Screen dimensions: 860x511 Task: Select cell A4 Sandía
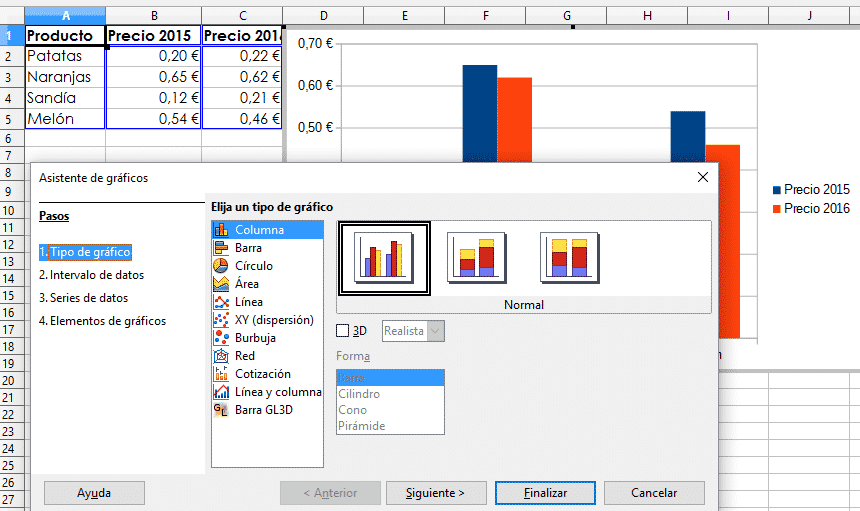[x=65, y=98]
